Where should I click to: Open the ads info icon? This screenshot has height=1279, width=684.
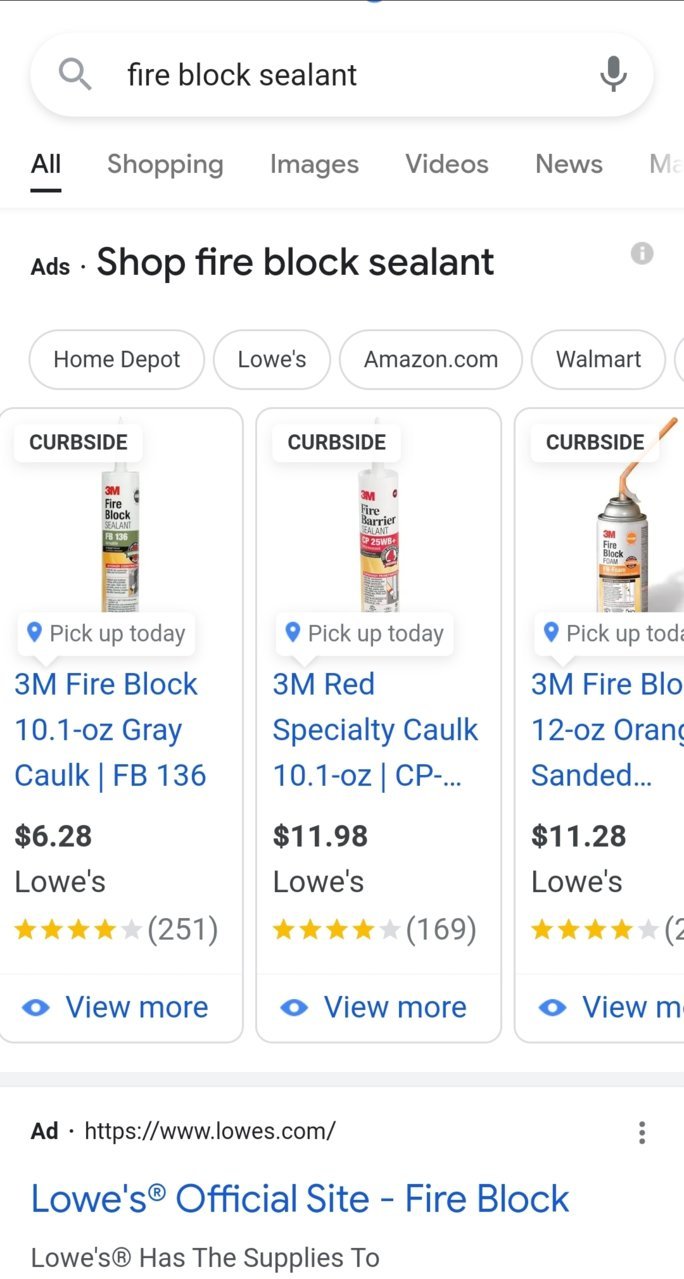[x=642, y=253]
